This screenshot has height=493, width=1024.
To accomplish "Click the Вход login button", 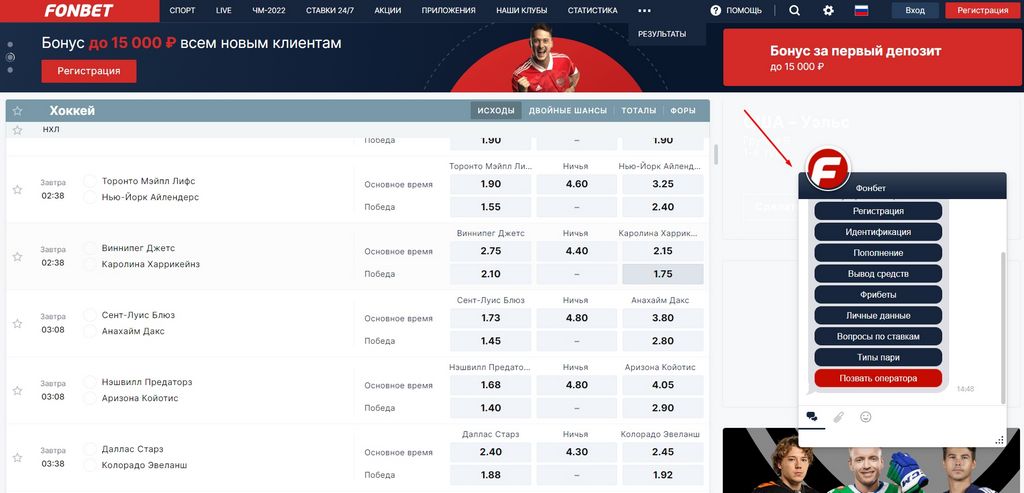I will tap(915, 10).
